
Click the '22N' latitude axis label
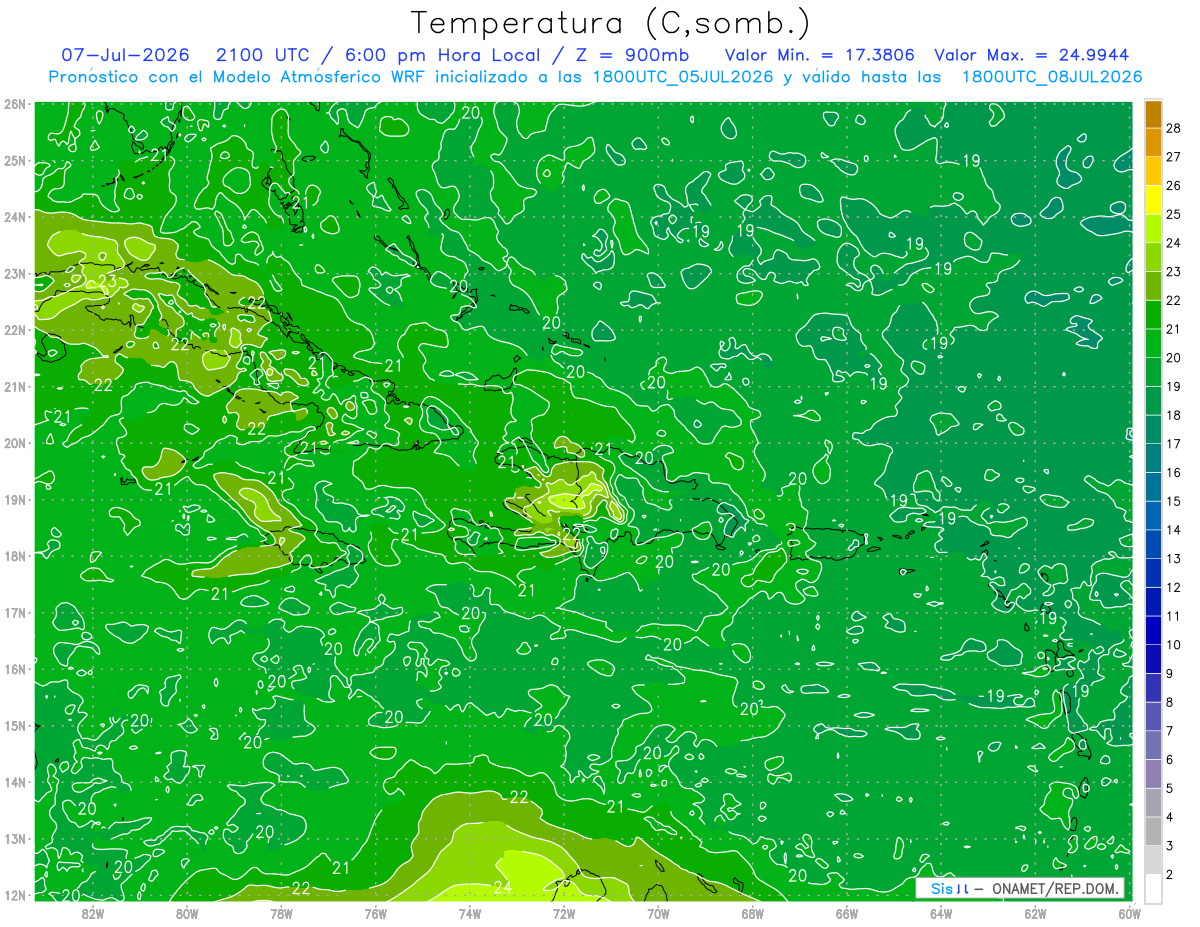pos(14,330)
